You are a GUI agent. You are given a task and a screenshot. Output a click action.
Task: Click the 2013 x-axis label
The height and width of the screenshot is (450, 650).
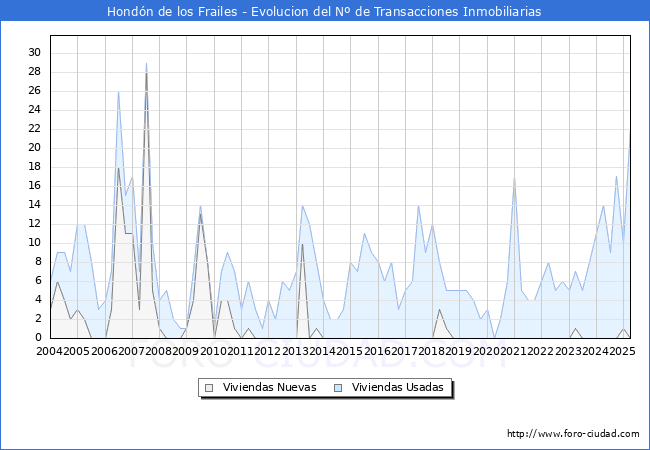click(x=296, y=351)
